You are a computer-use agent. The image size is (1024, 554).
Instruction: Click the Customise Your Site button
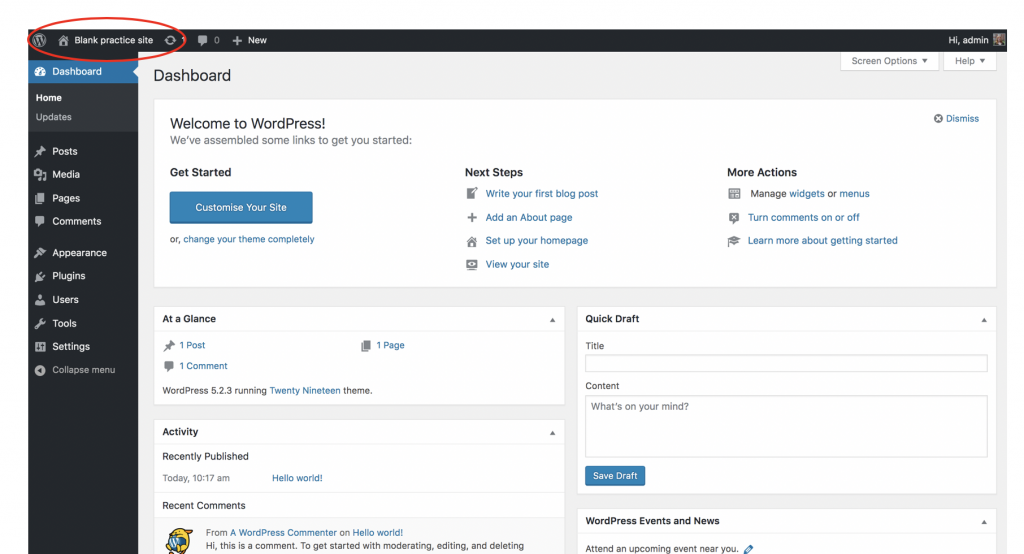coord(241,207)
